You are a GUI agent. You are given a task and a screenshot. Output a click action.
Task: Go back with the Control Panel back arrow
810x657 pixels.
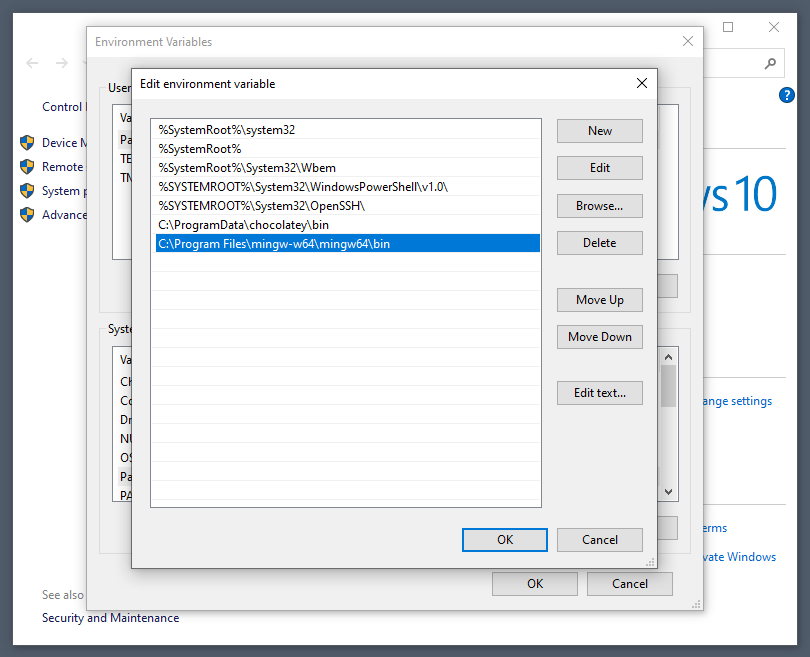click(32, 63)
